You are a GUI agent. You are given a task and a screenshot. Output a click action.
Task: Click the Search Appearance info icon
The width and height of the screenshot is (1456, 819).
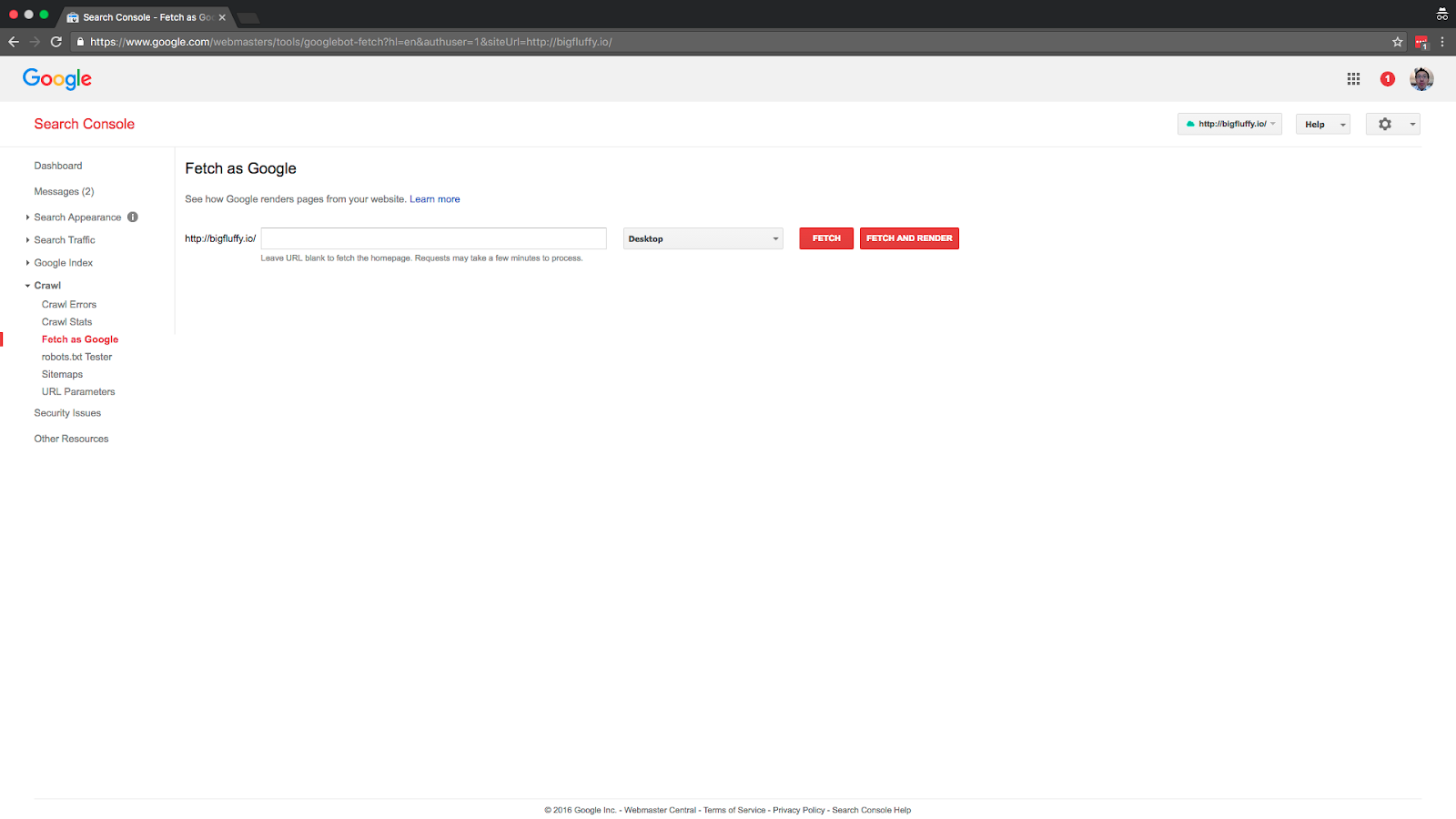click(133, 217)
